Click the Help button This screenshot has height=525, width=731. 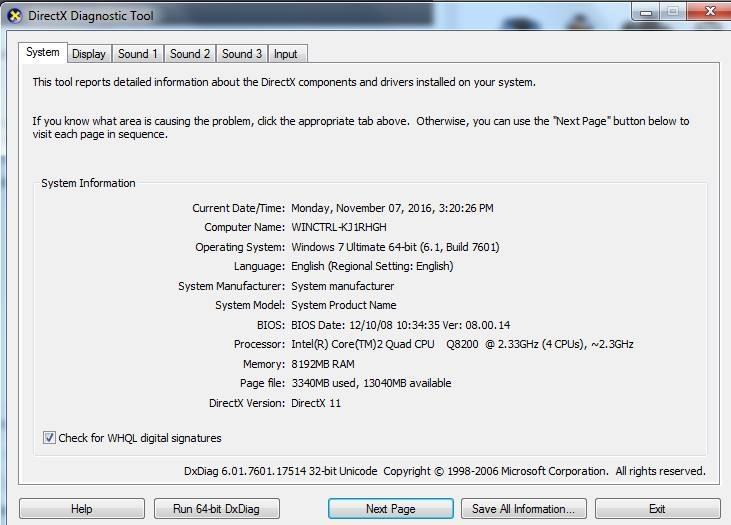(x=82, y=509)
